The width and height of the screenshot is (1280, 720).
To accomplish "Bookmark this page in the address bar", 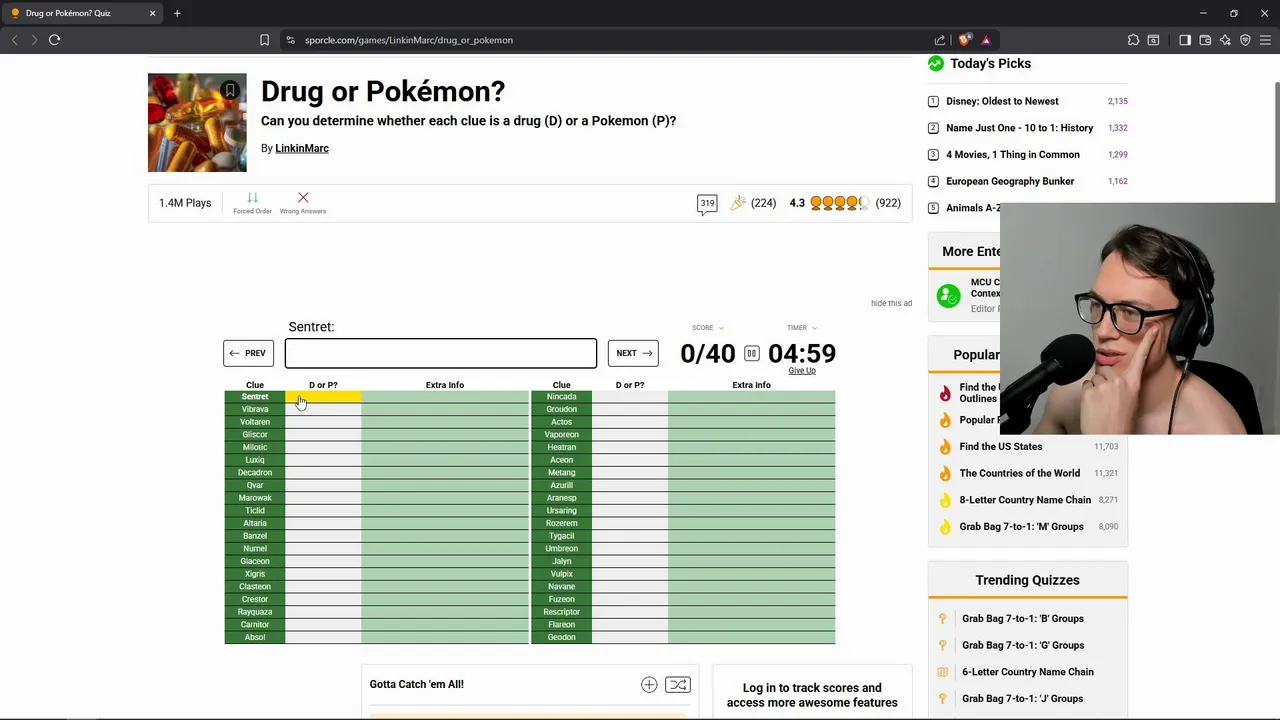I will 264,40.
